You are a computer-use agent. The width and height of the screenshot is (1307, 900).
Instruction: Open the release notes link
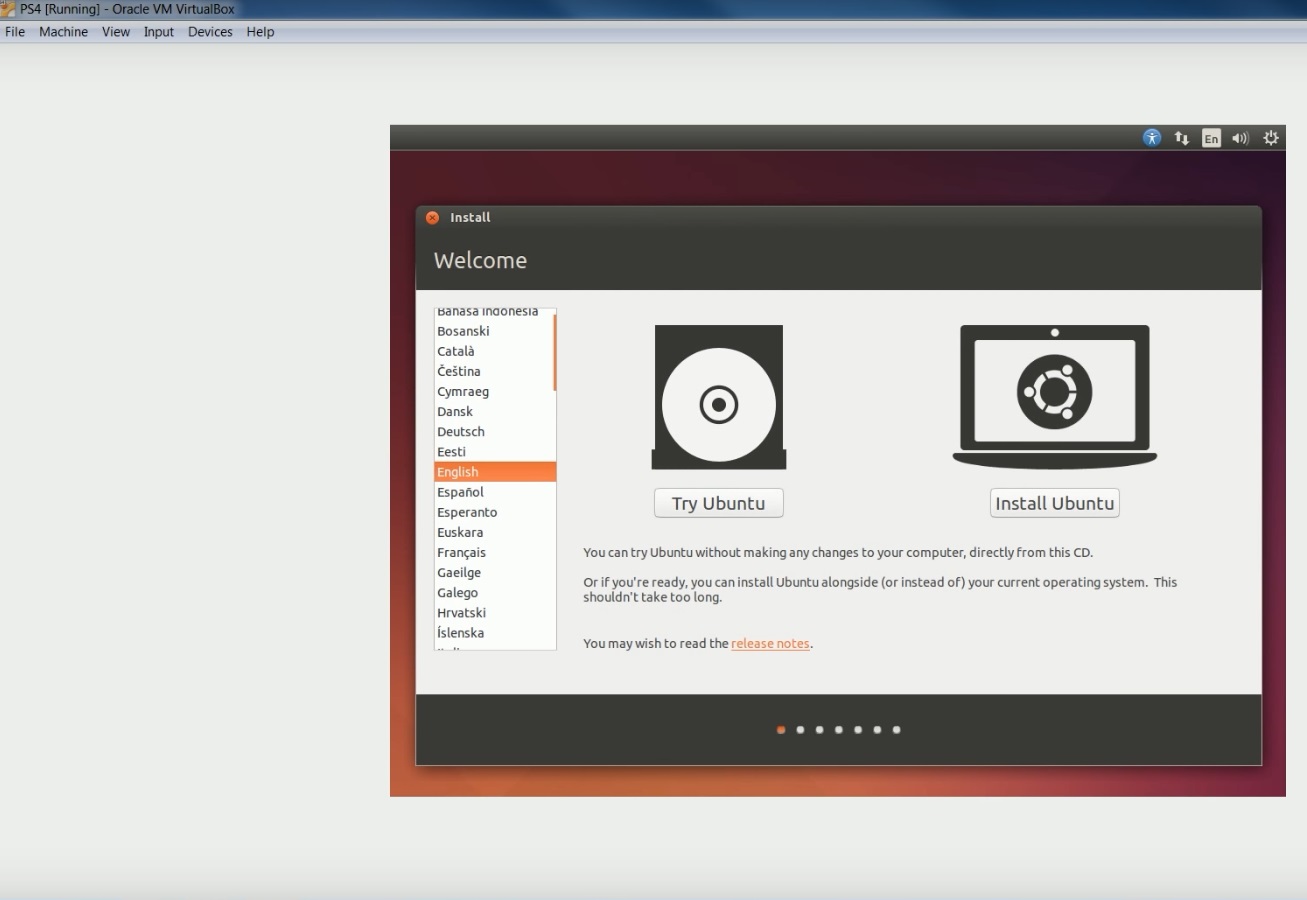[x=770, y=644]
